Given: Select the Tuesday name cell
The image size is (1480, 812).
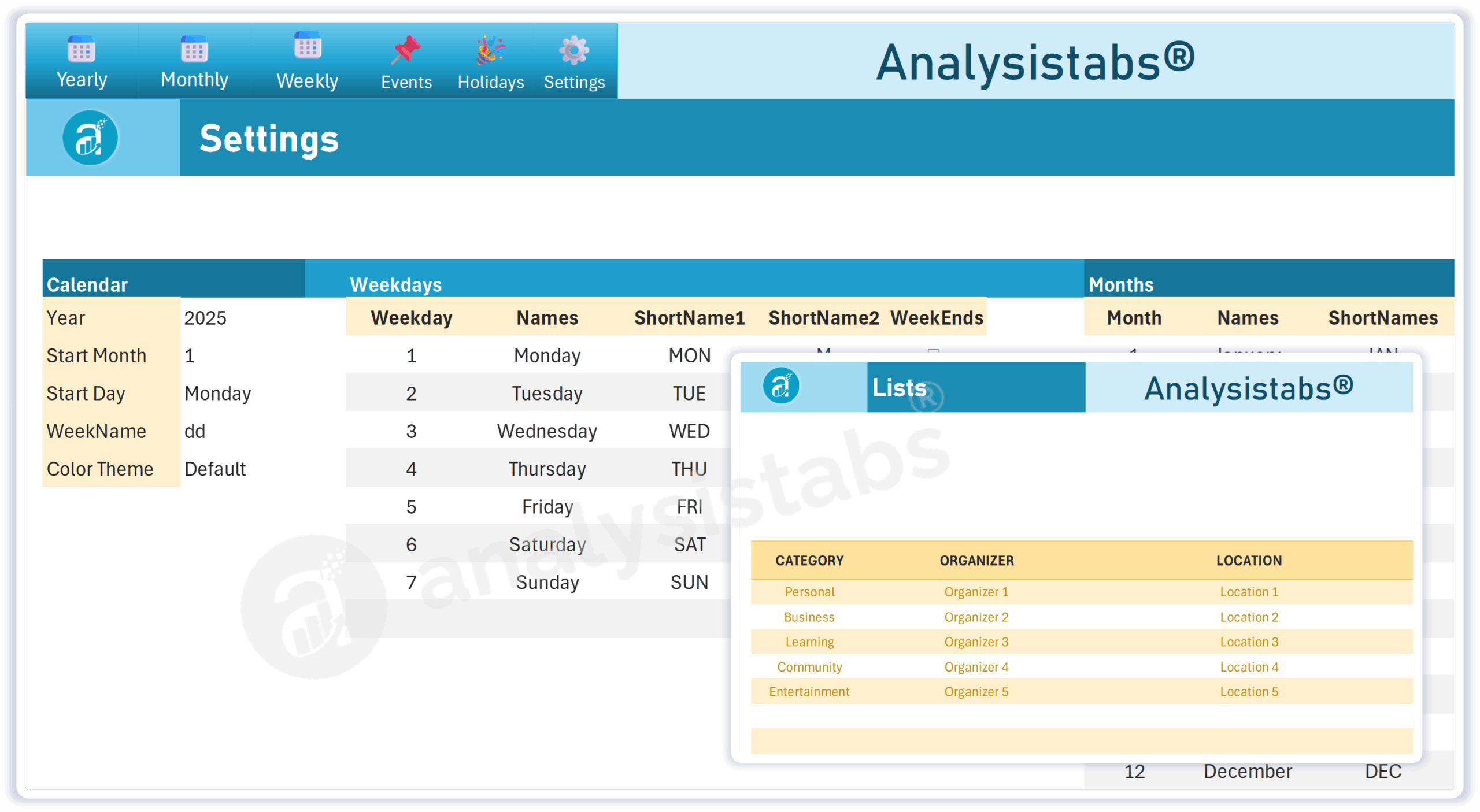Looking at the screenshot, I should (x=547, y=394).
